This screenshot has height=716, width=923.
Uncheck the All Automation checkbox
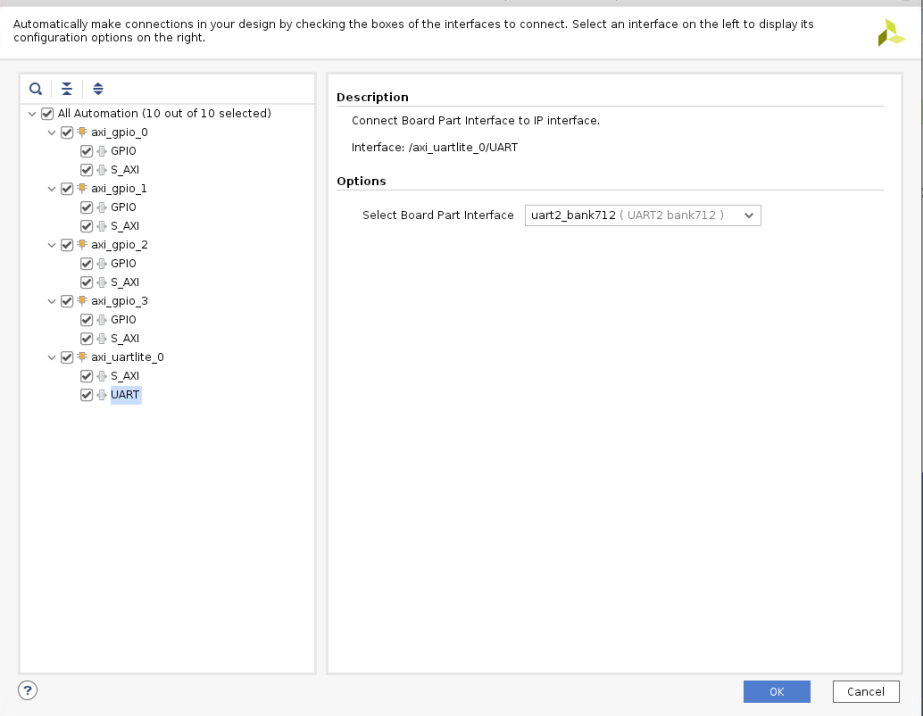tap(48, 114)
